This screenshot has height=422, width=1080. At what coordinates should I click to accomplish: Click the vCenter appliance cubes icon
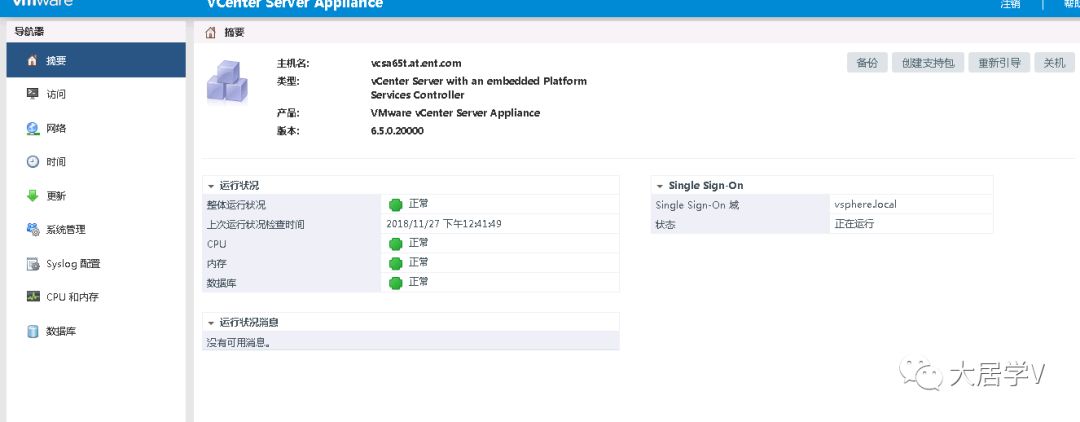coord(227,82)
